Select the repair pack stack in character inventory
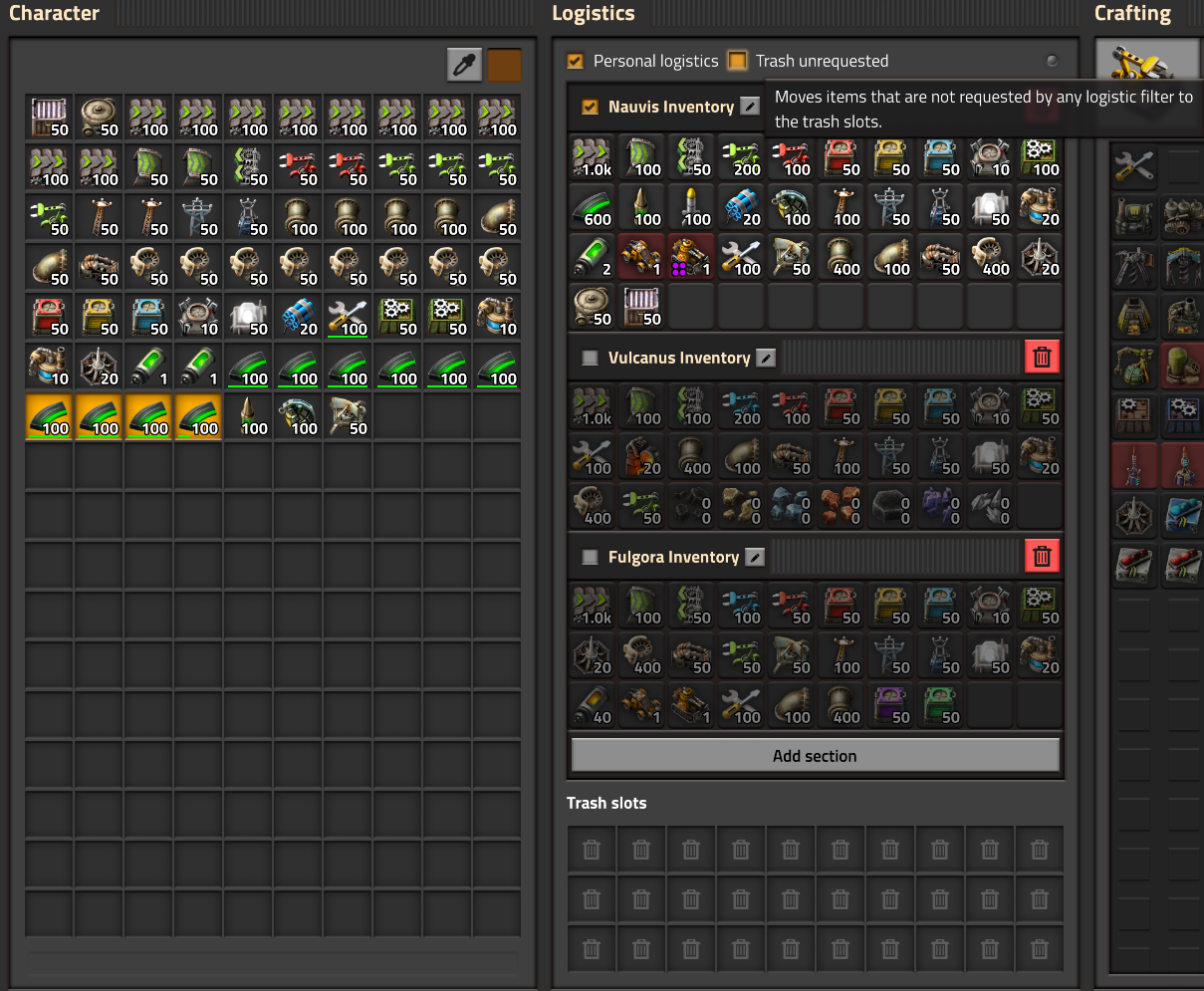This screenshot has width=1204, height=991. [348, 318]
